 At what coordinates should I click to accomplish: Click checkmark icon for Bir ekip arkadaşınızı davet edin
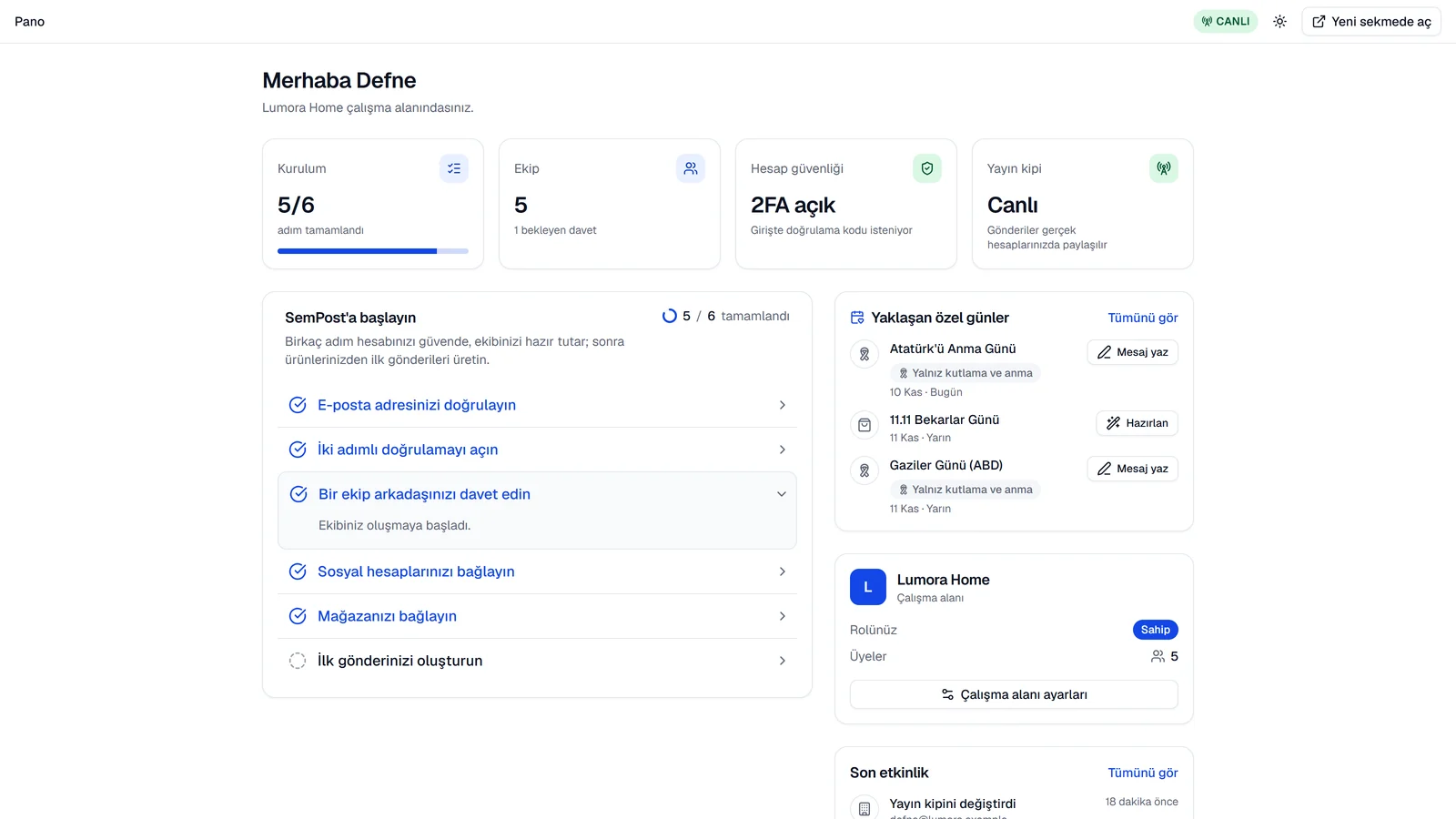pos(298,494)
